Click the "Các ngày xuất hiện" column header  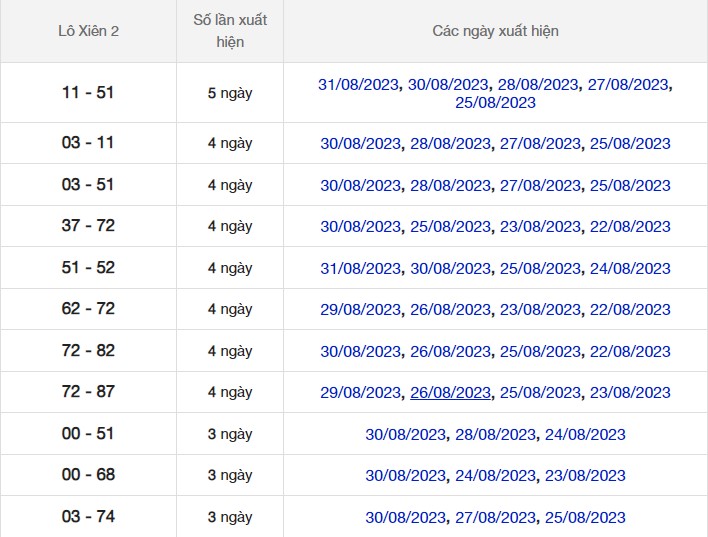(x=495, y=31)
